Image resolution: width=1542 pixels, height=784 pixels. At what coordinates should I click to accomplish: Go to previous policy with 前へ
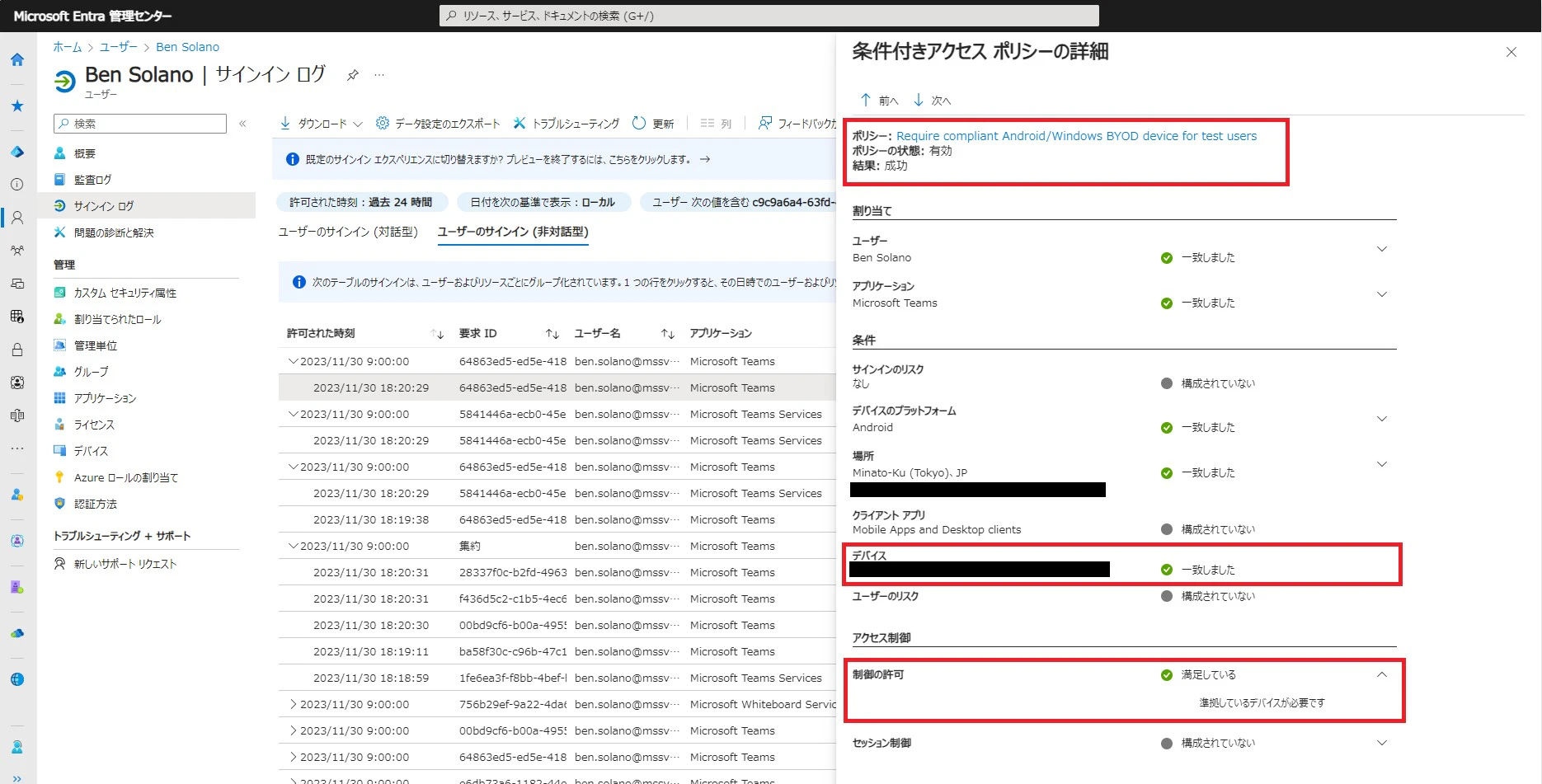click(879, 101)
